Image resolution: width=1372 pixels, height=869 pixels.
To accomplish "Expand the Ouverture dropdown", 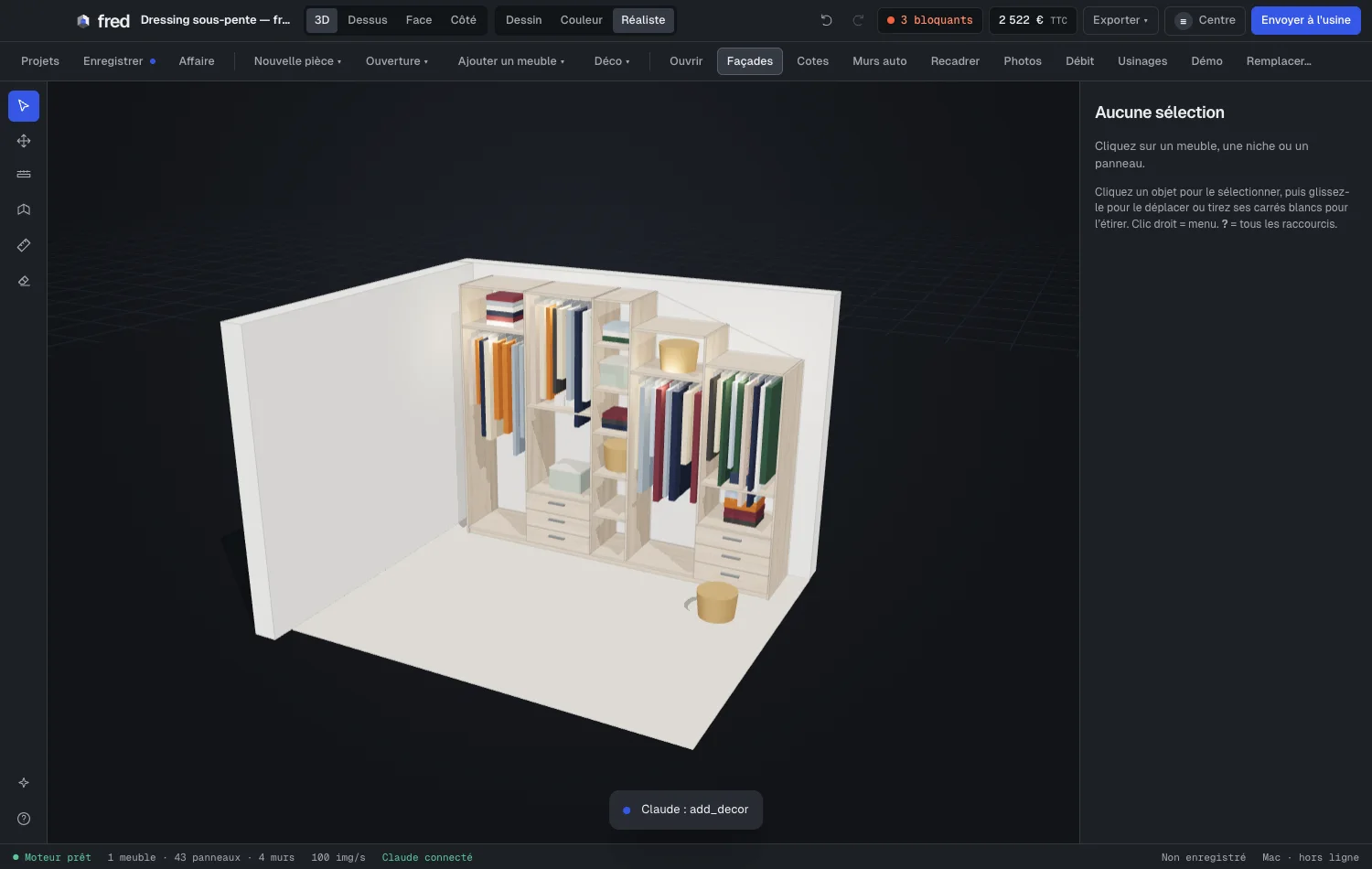I will coord(397,61).
